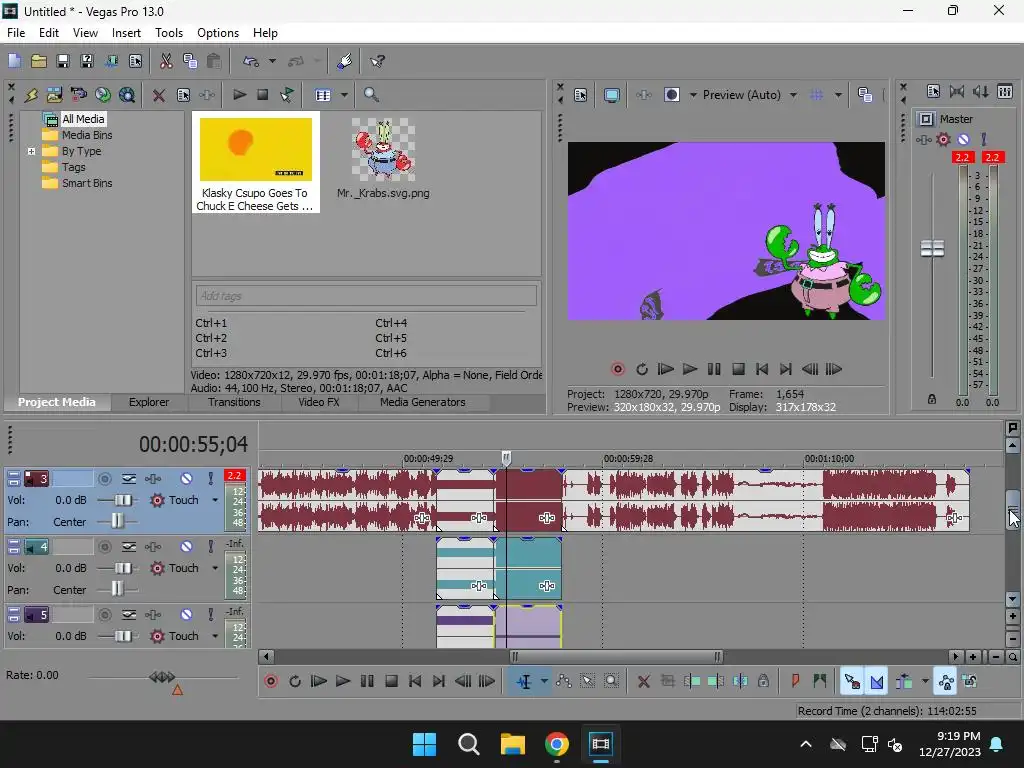Open the File menu

point(16,33)
